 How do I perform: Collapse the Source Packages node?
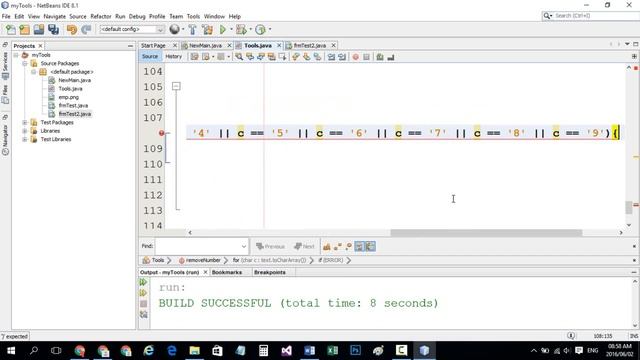point(25,63)
